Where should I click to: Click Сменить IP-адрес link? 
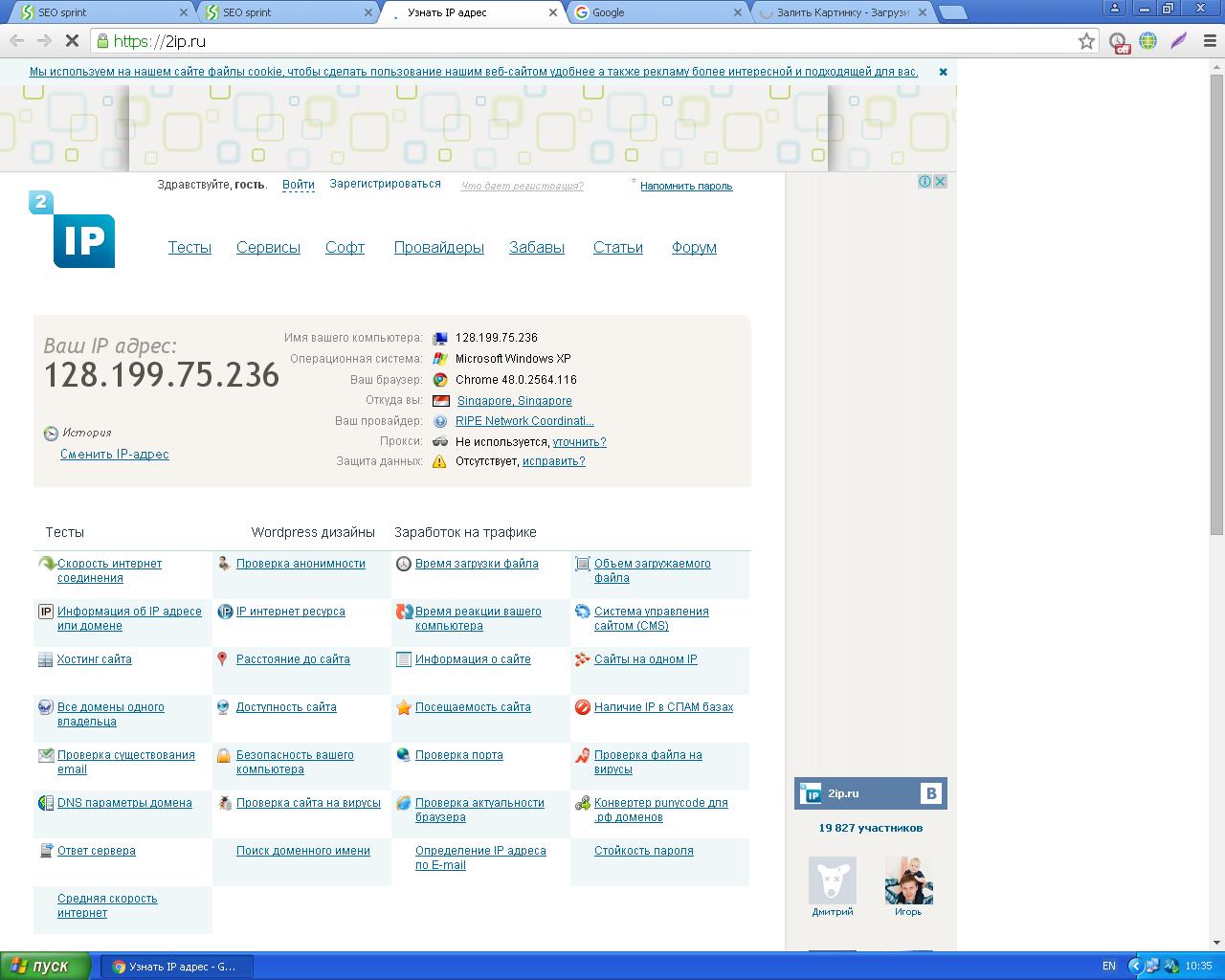pyautogui.click(x=115, y=454)
